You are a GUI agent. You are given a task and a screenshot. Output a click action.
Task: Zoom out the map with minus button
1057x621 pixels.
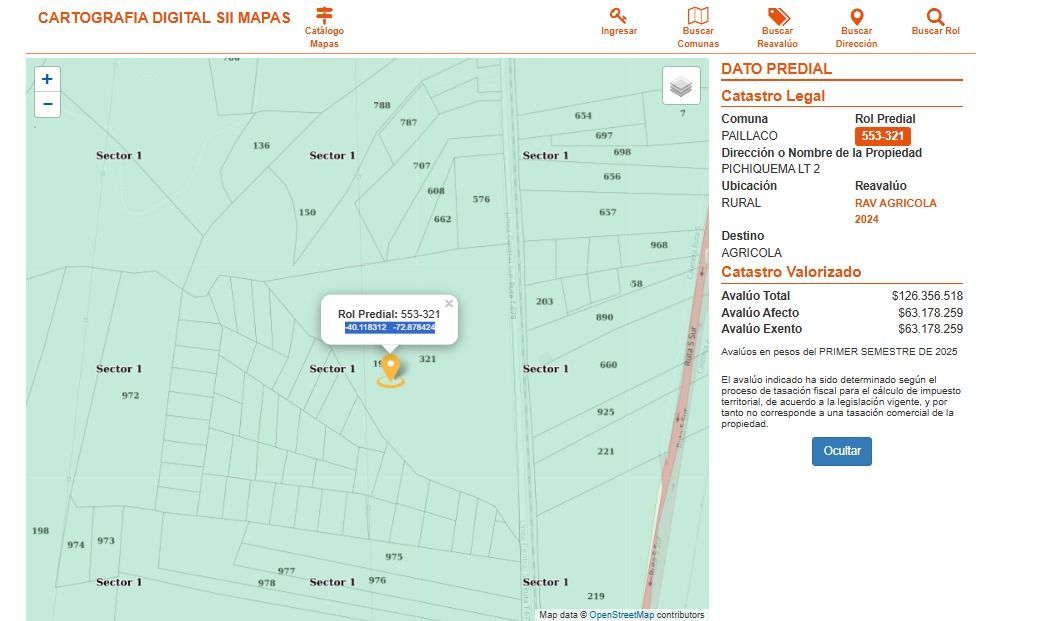point(47,105)
